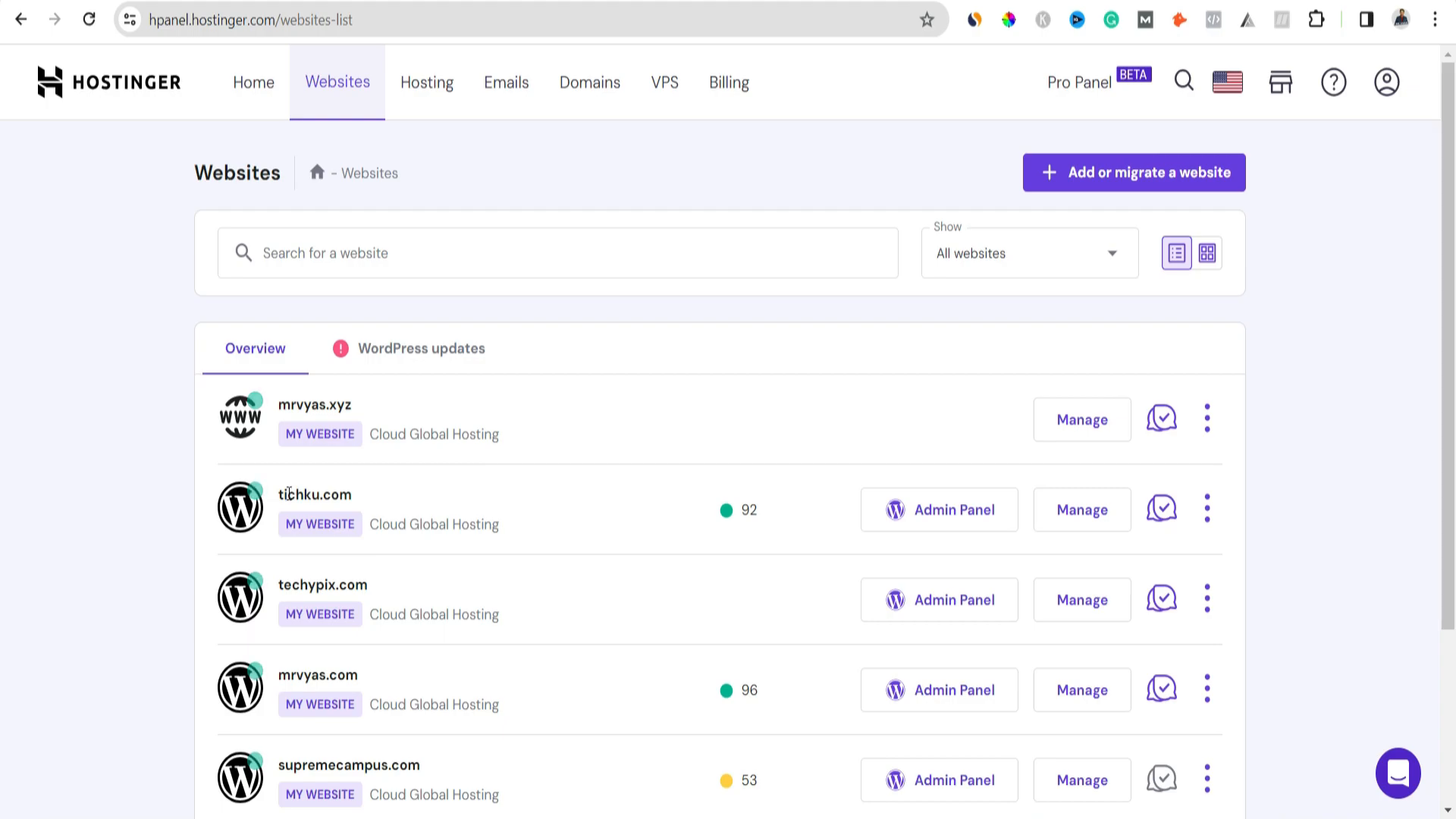
Task: Open the Emails menu item
Action: pos(507,82)
